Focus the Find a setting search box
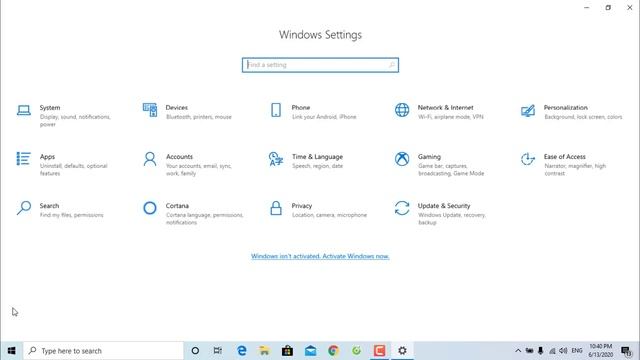The image size is (640, 360). point(320,65)
